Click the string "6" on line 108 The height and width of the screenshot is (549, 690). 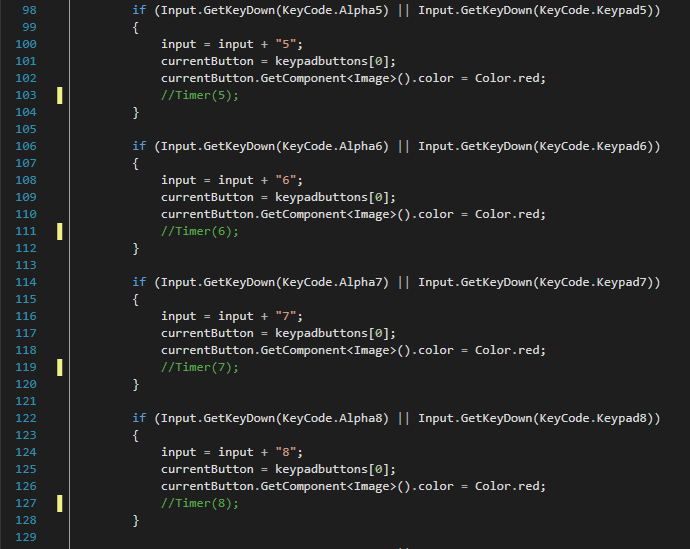point(286,180)
